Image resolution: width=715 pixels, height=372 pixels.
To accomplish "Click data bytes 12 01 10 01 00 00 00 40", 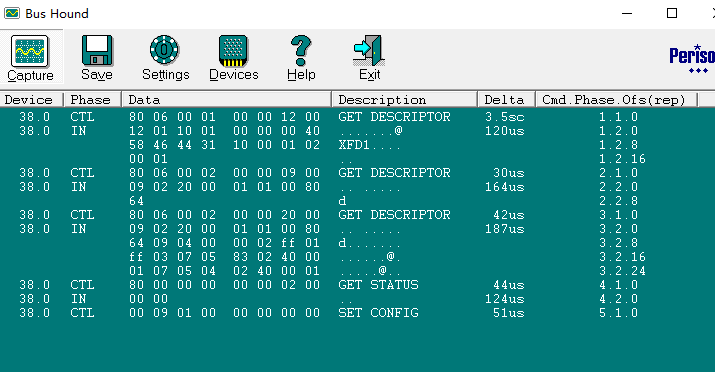I will (224, 131).
